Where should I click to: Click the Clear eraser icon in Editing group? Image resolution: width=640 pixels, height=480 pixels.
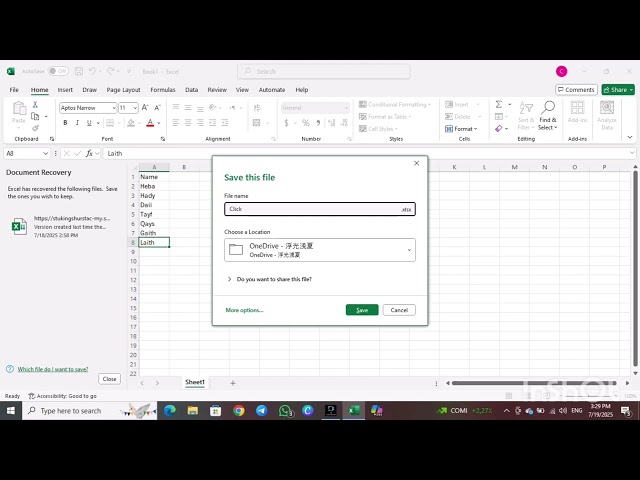click(499, 129)
